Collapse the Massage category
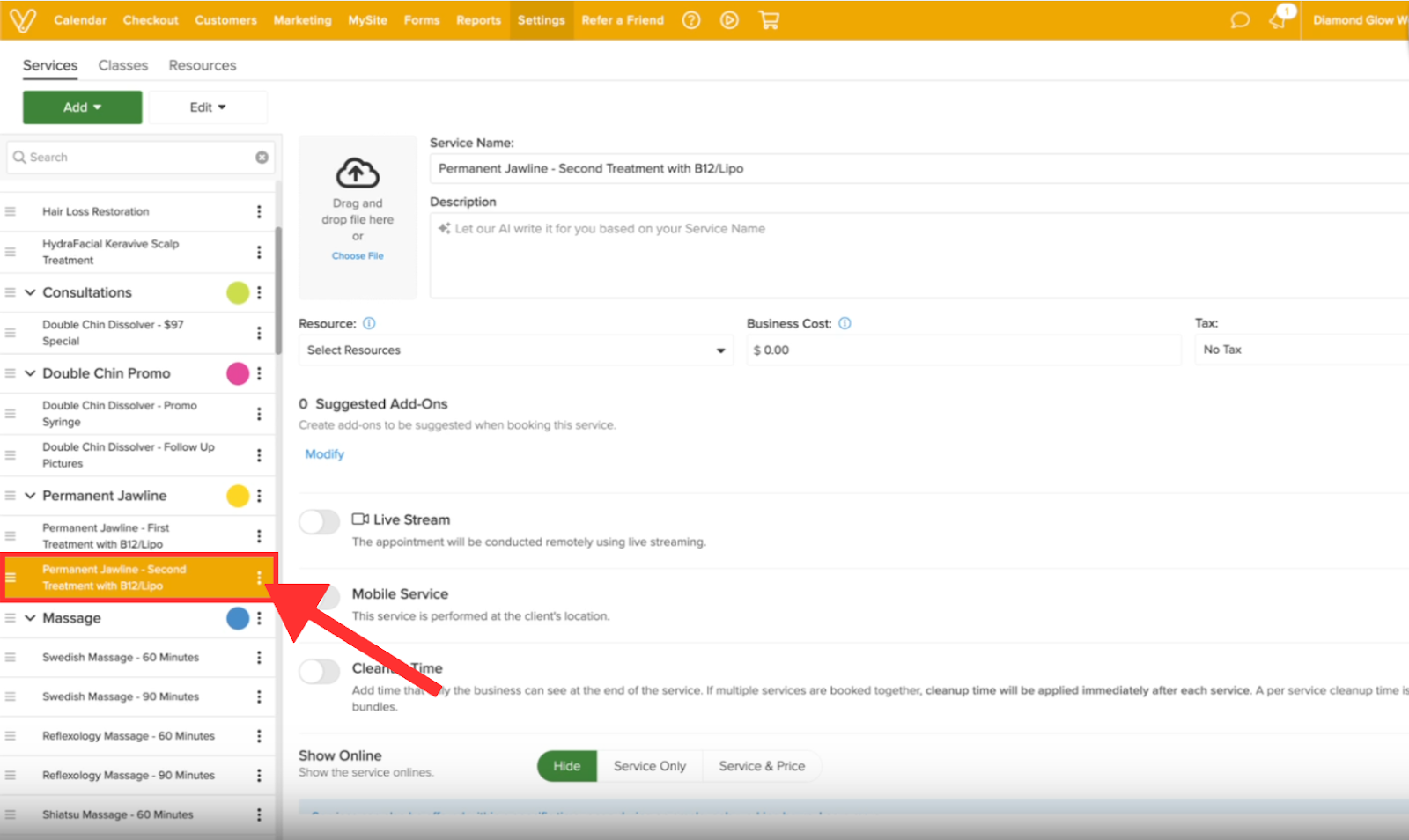The width and height of the screenshot is (1409, 840). [30, 618]
